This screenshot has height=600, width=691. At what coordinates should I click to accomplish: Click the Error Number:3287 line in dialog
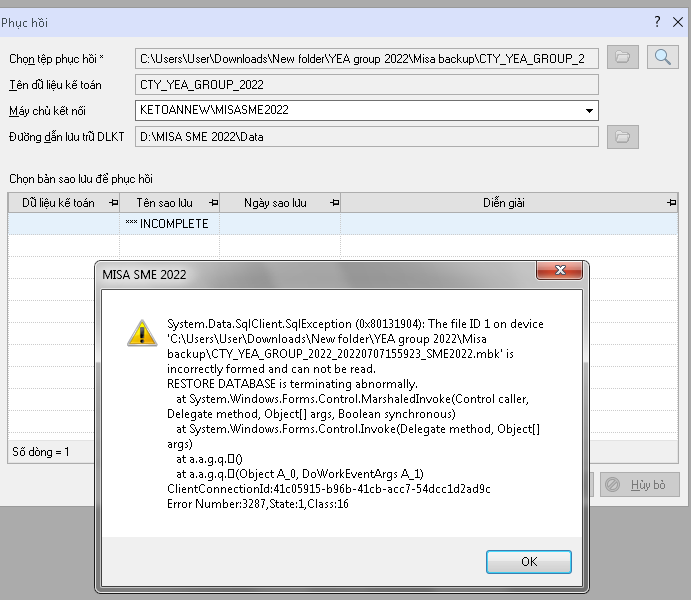(x=258, y=504)
